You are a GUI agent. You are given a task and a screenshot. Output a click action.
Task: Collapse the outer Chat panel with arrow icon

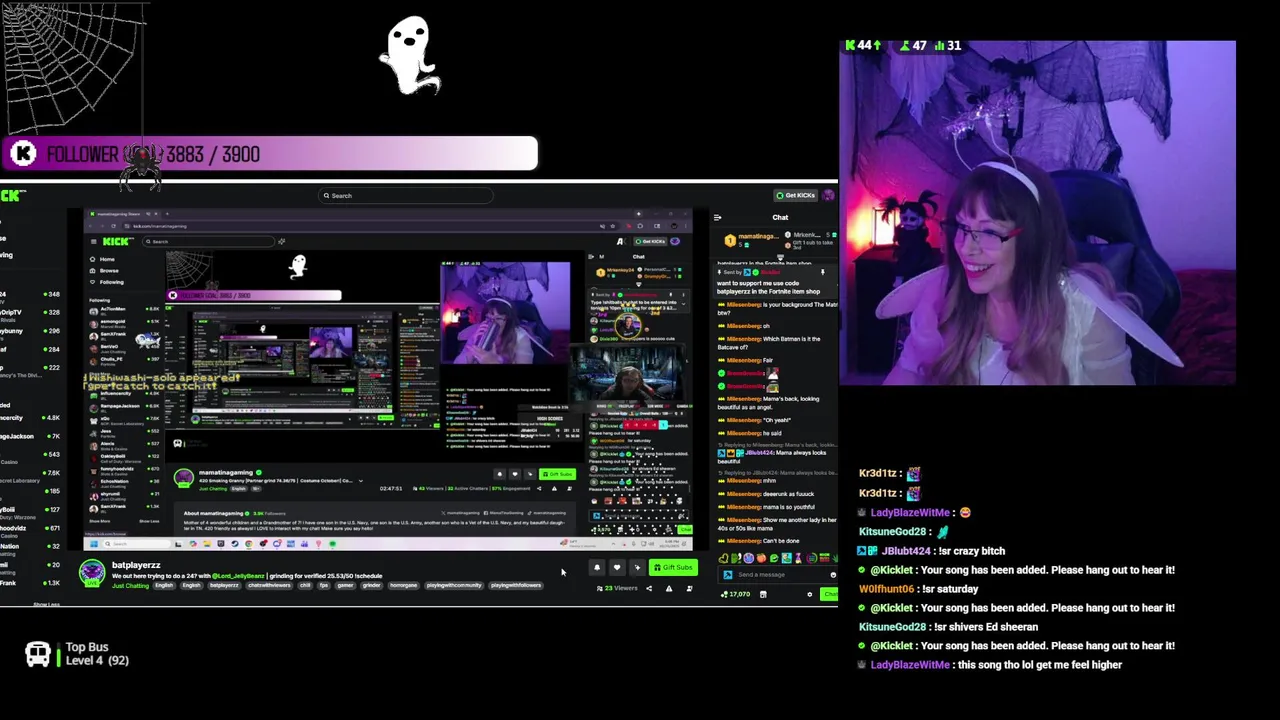[x=717, y=217]
